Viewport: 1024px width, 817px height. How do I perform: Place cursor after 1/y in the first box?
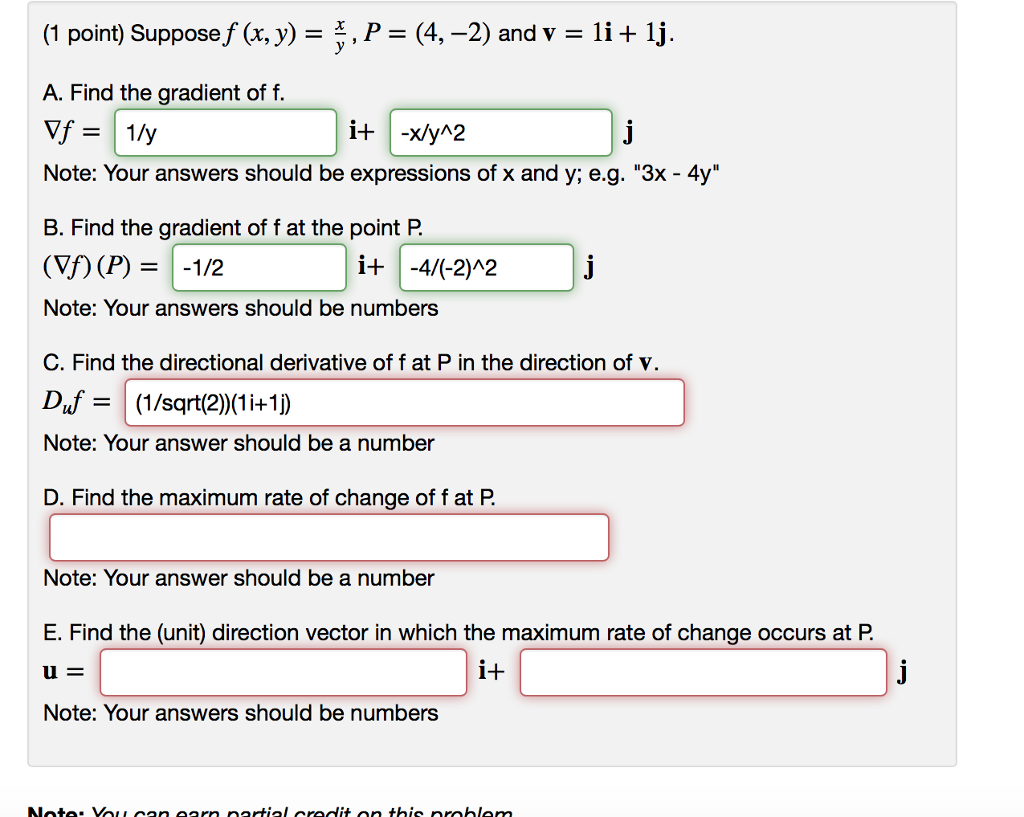pos(161,132)
